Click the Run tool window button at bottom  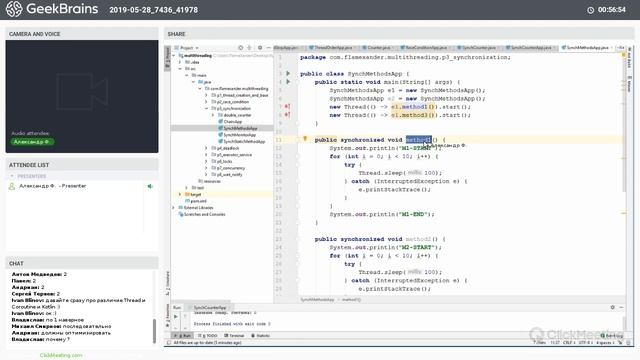[x=183, y=336]
